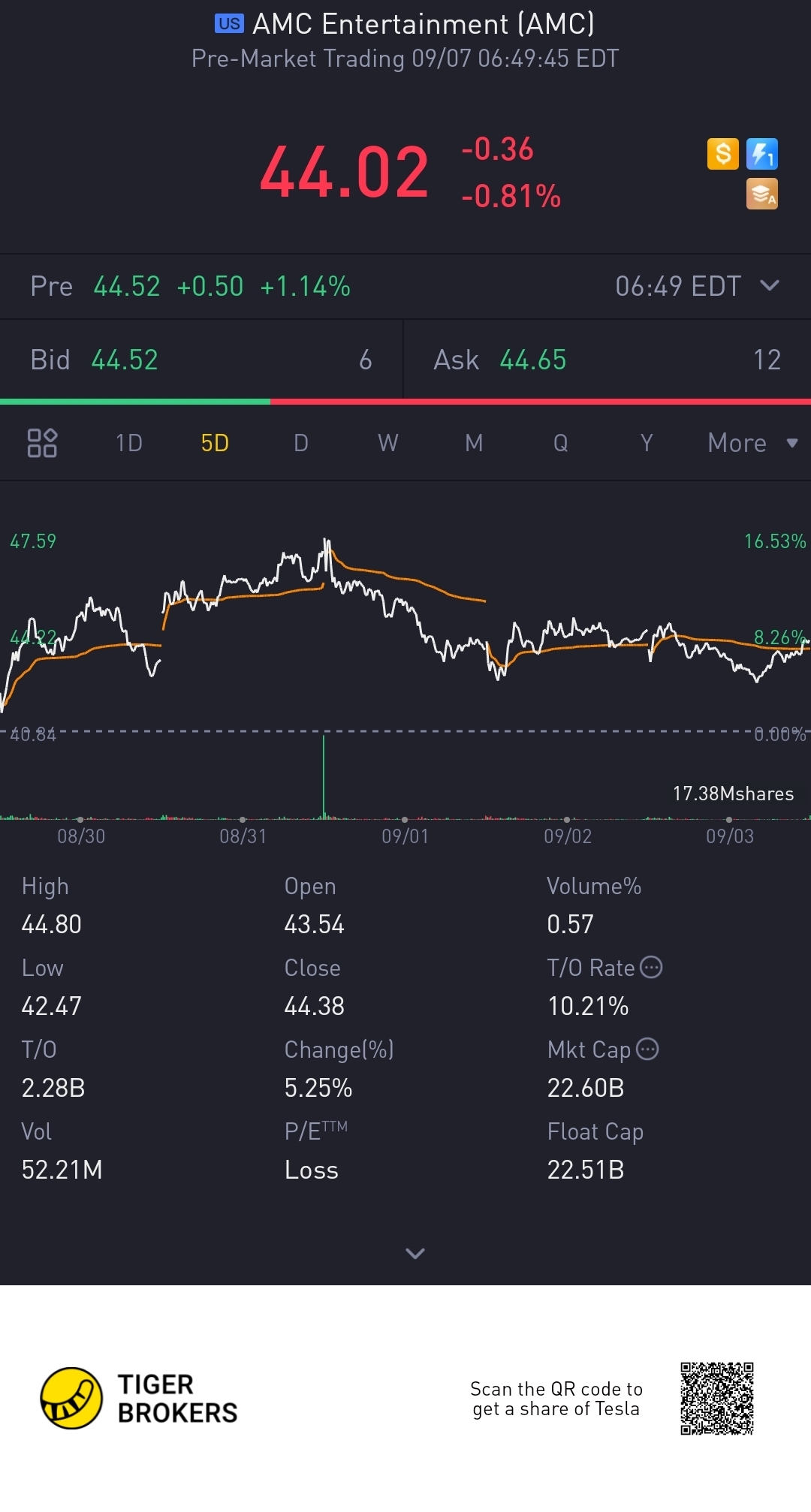The image size is (811, 1512).
Task: Tap the -0.81% change value
Action: click(x=511, y=196)
